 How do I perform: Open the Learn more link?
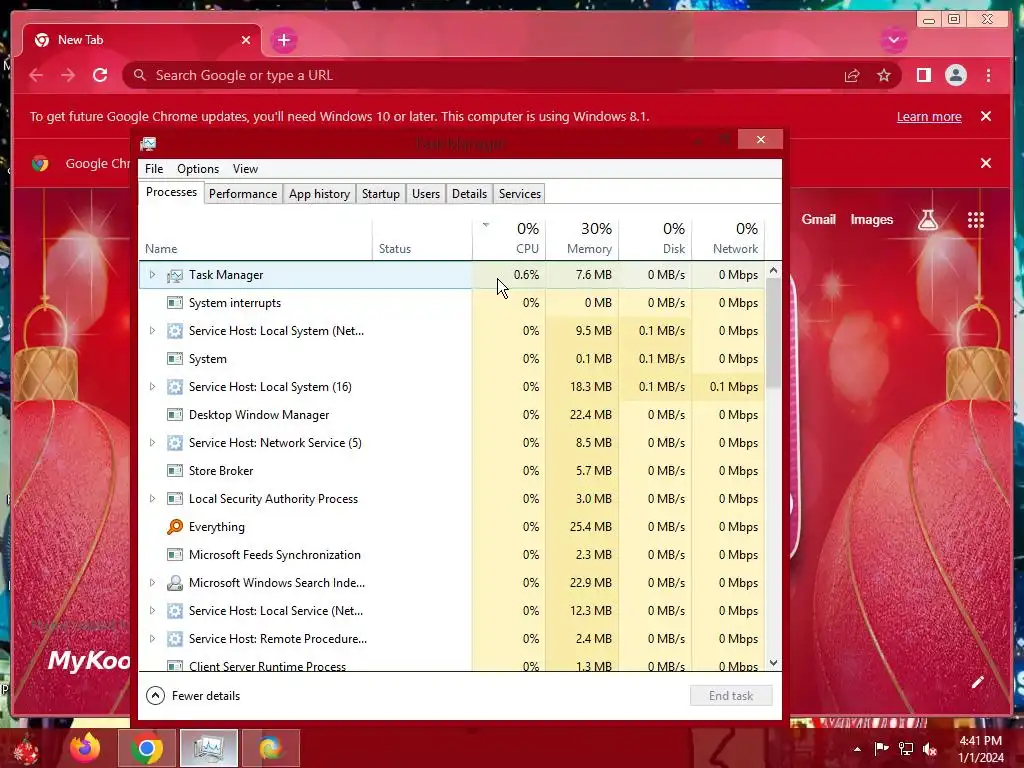(x=929, y=117)
